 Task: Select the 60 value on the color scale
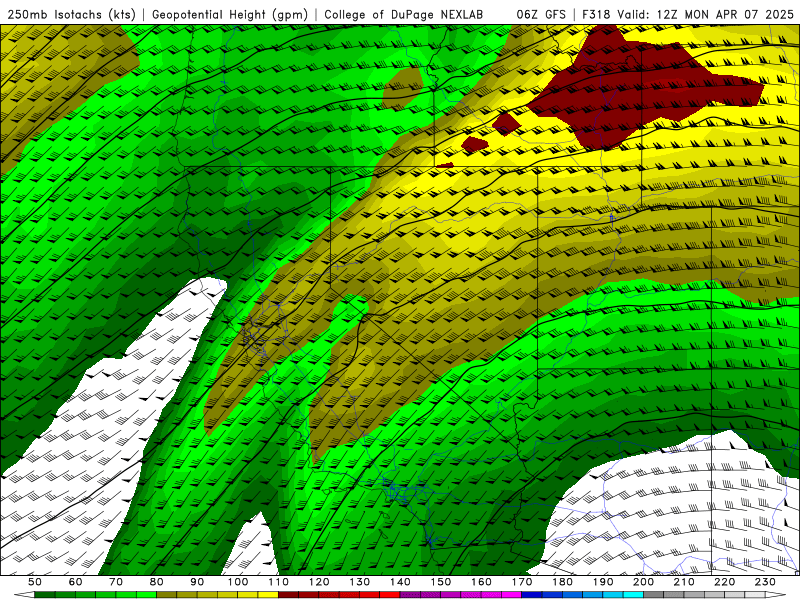point(76,582)
